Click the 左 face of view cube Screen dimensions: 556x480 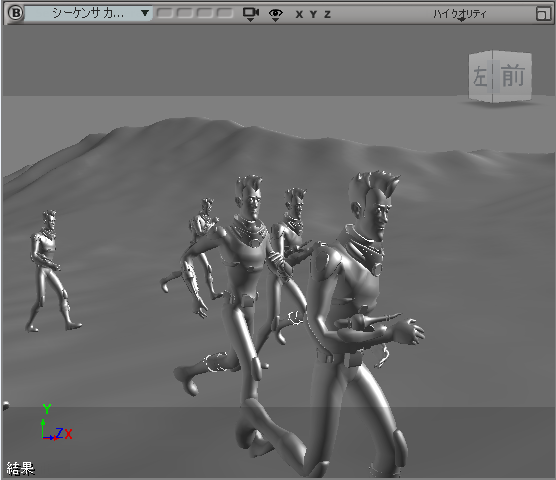tap(480, 77)
